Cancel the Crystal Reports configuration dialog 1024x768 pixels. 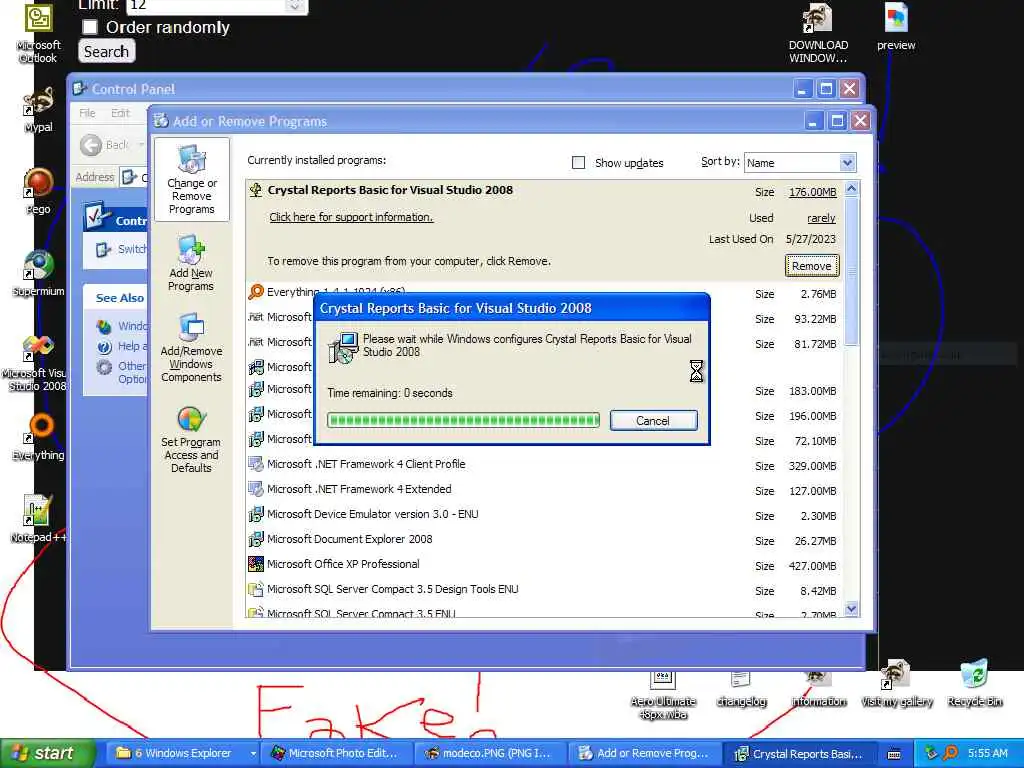click(x=654, y=421)
